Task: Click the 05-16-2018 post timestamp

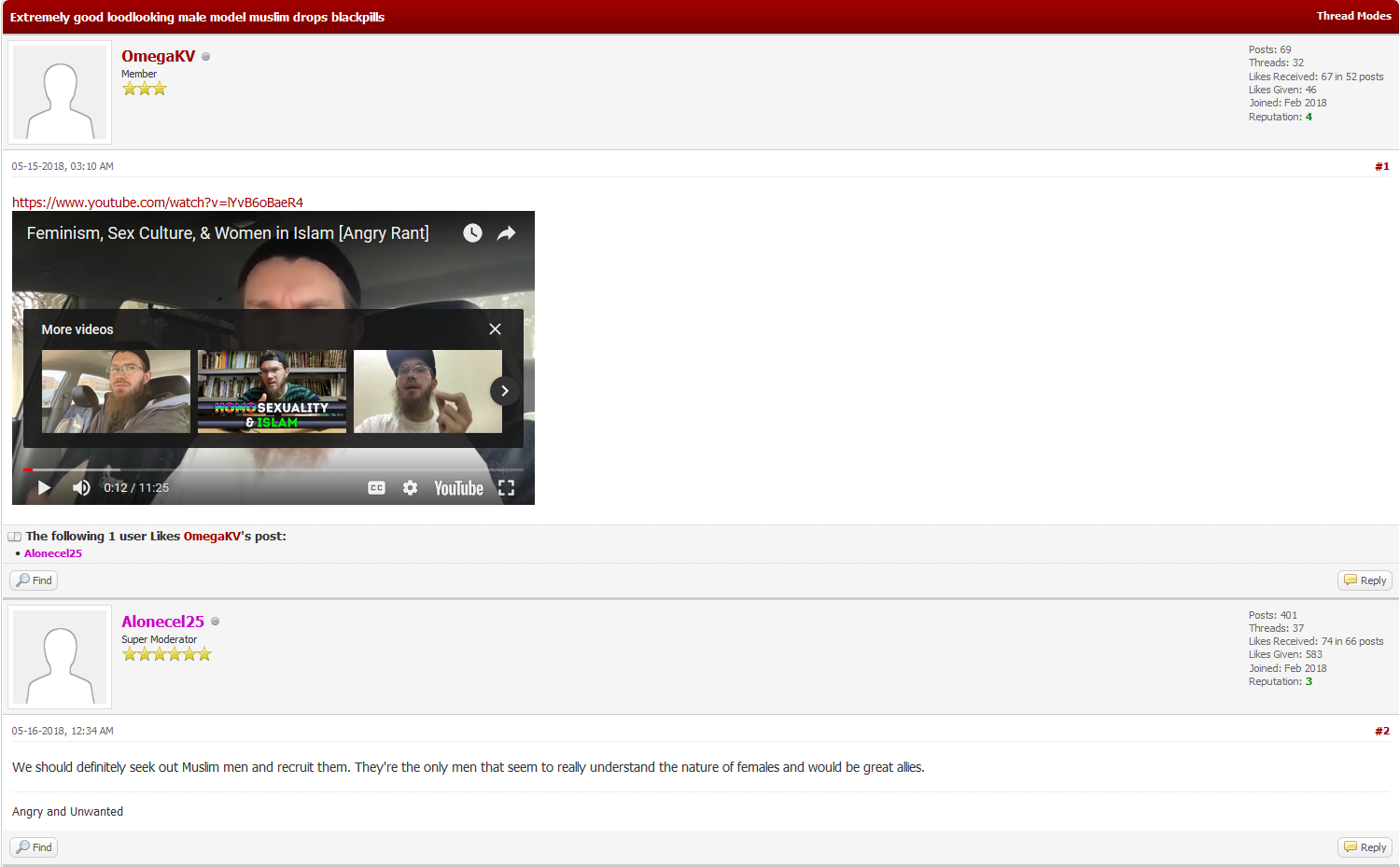Action: tap(63, 731)
